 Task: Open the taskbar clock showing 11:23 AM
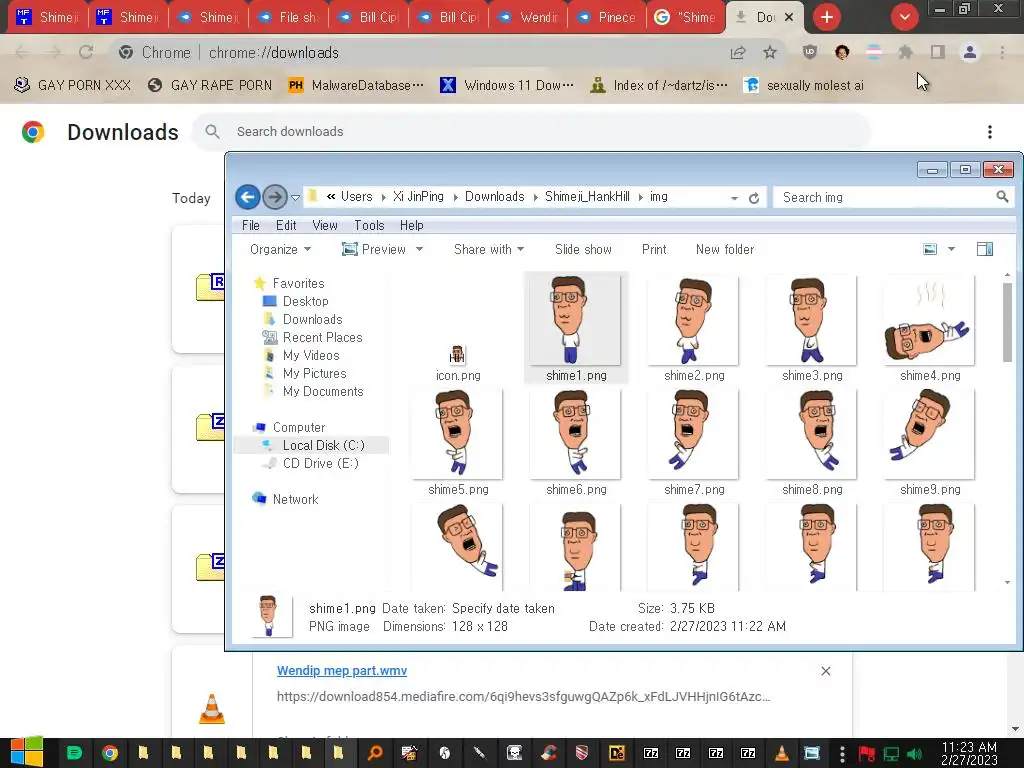(969, 753)
